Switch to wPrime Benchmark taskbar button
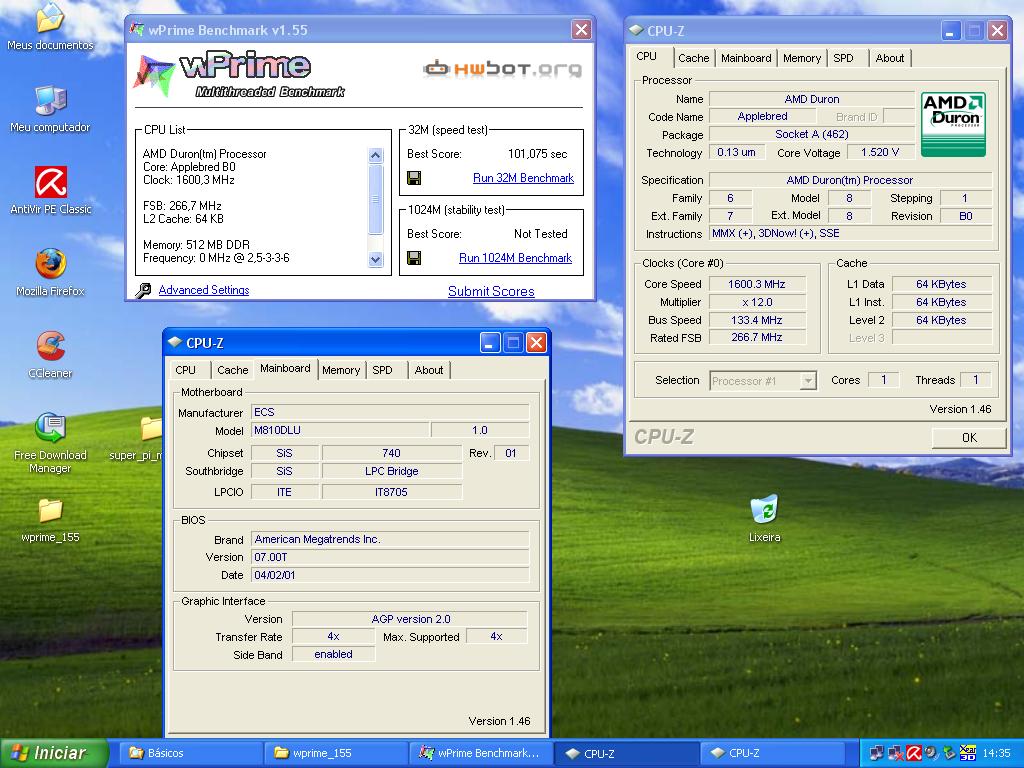 click(482, 753)
